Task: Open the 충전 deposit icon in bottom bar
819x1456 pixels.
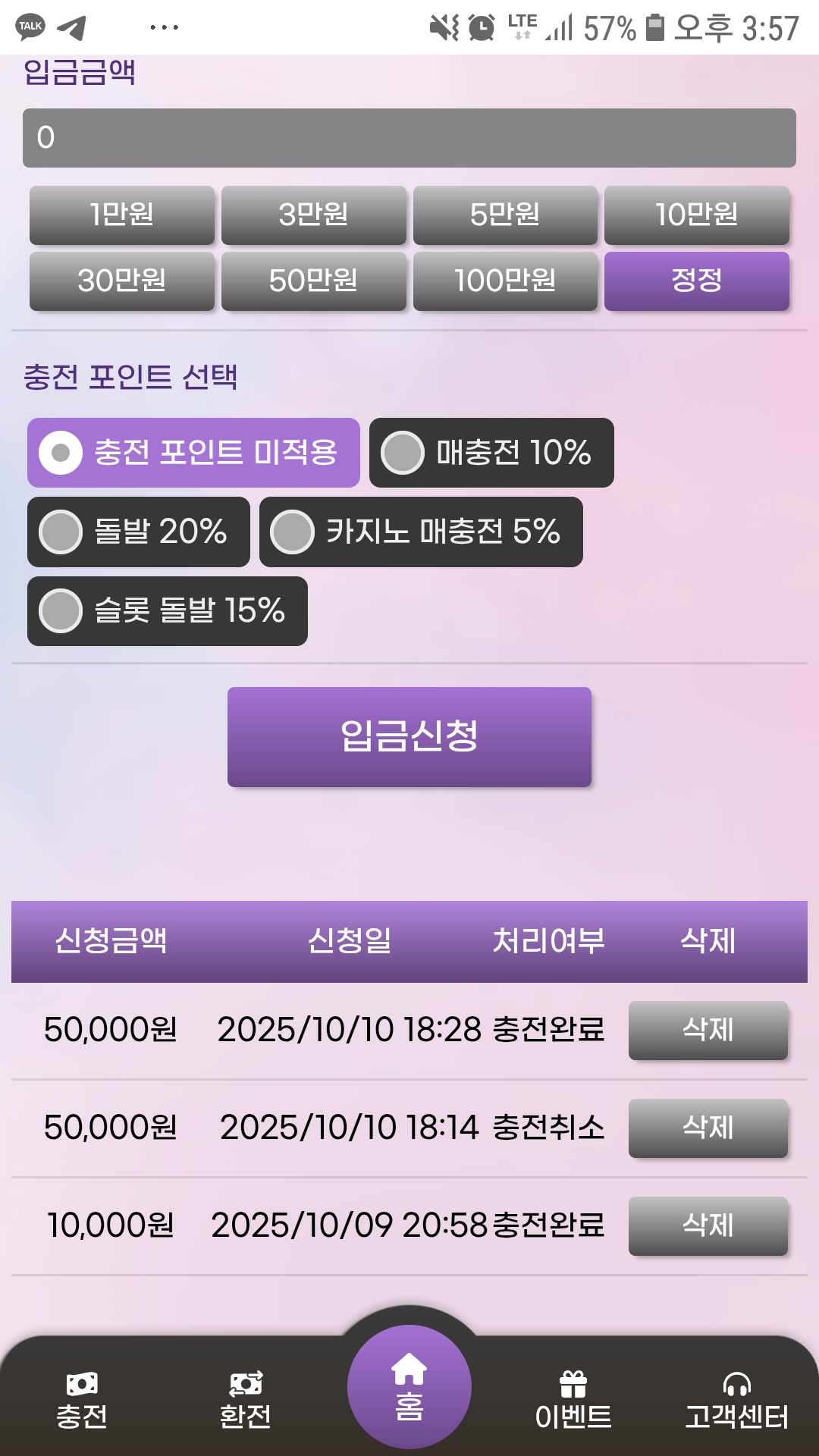Action: pos(82,1385)
